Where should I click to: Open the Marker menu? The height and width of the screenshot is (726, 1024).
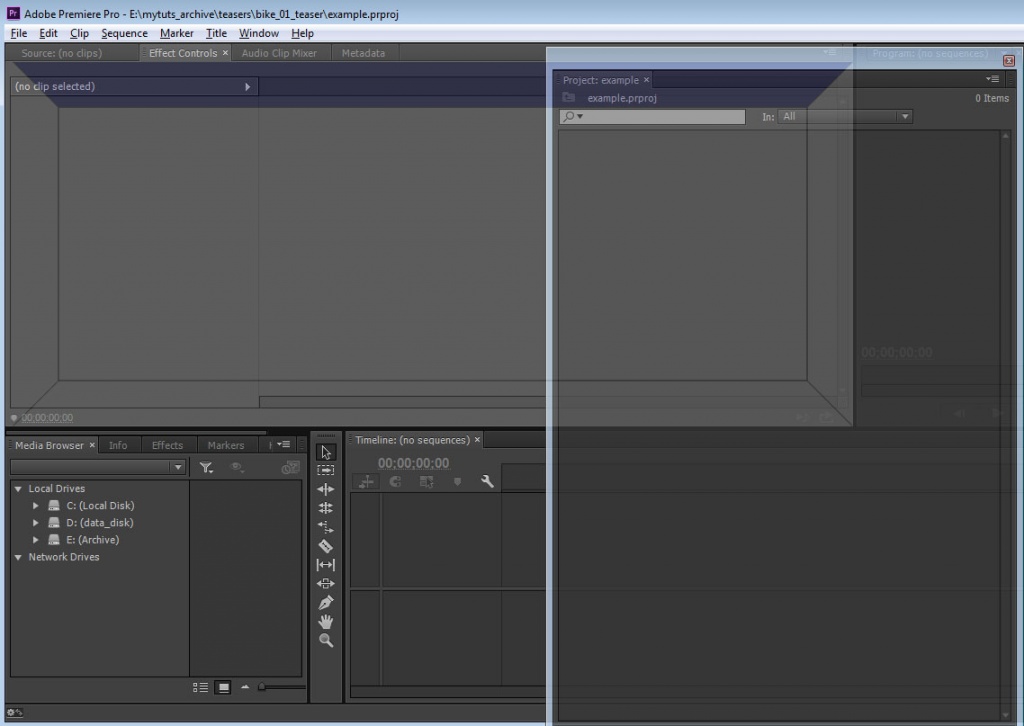click(176, 33)
